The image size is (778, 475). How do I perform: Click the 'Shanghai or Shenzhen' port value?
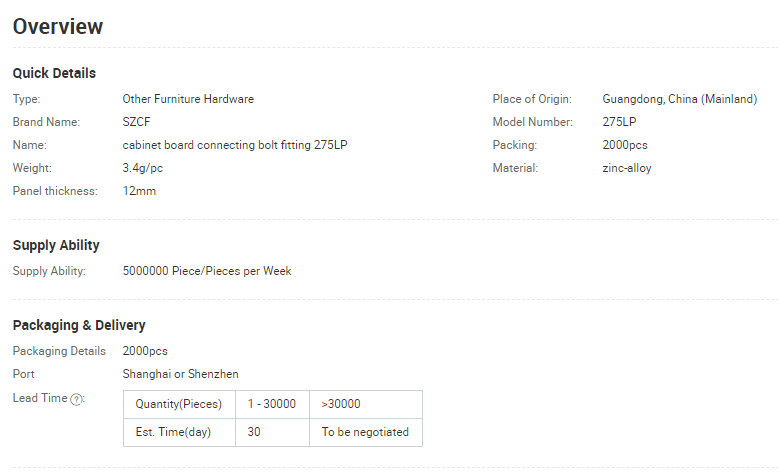point(180,374)
